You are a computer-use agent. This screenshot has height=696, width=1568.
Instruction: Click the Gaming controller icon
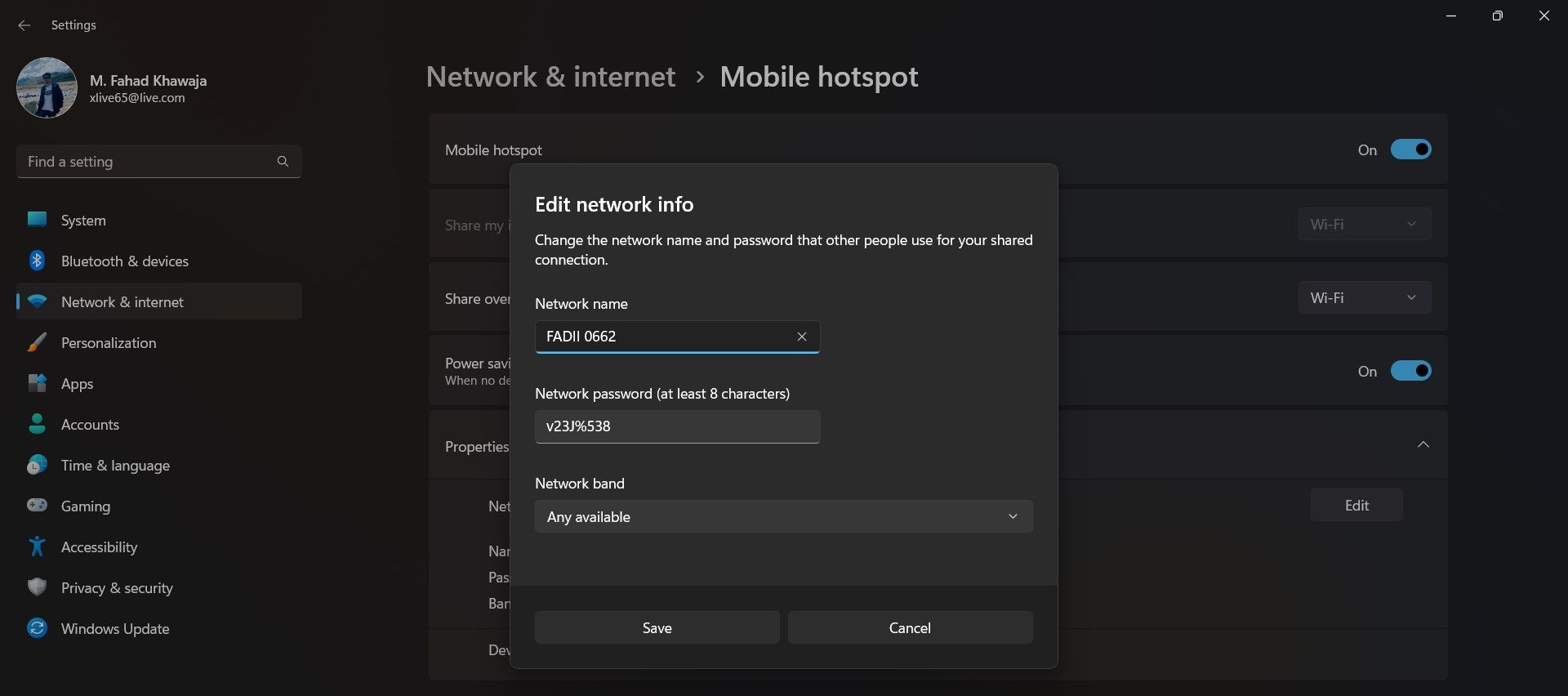(x=37, y=506)
